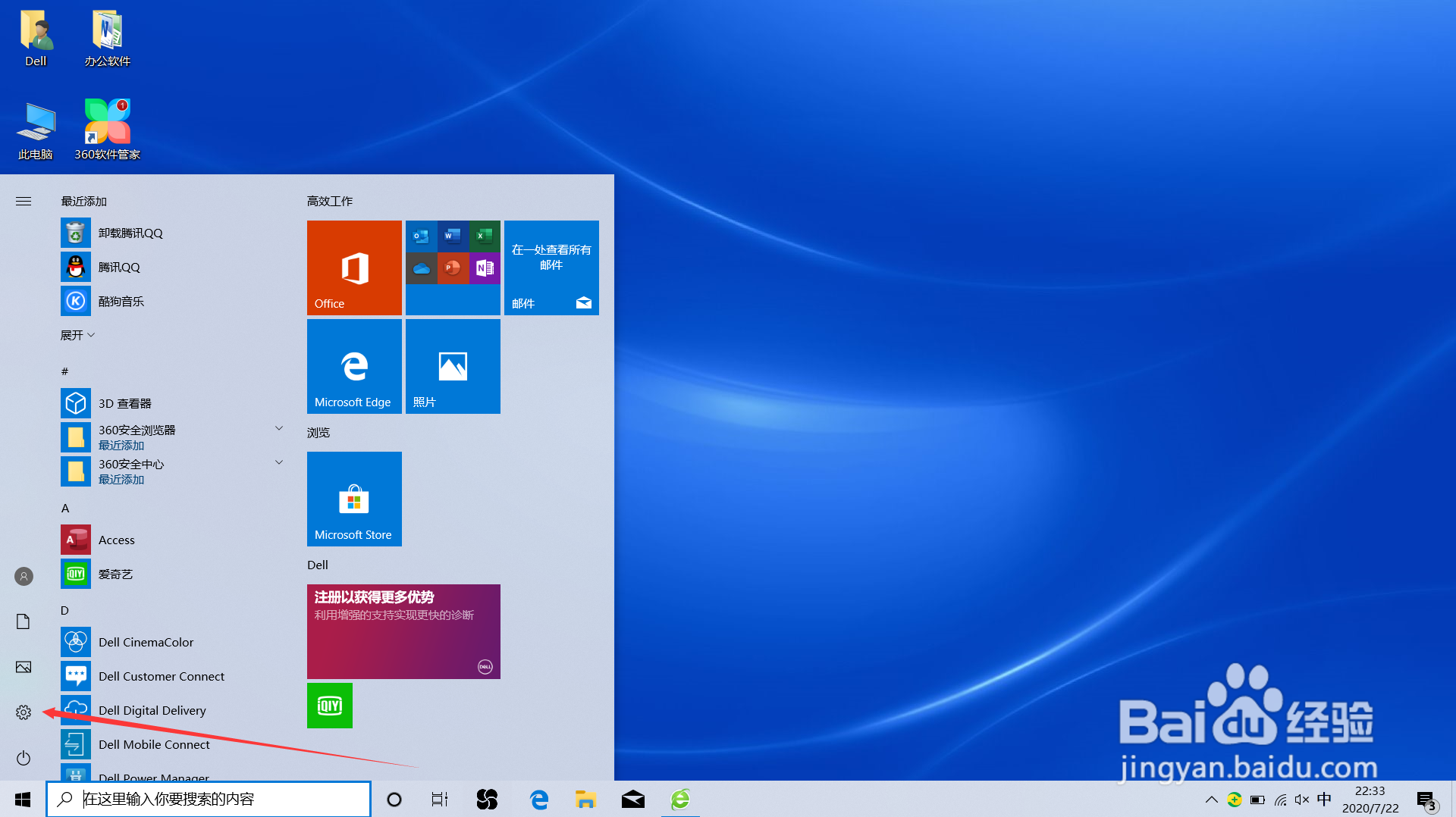This screenshot has width=1456, height=817.
Task: Open File Explorer from the taskbar
Action: (585, 799)
